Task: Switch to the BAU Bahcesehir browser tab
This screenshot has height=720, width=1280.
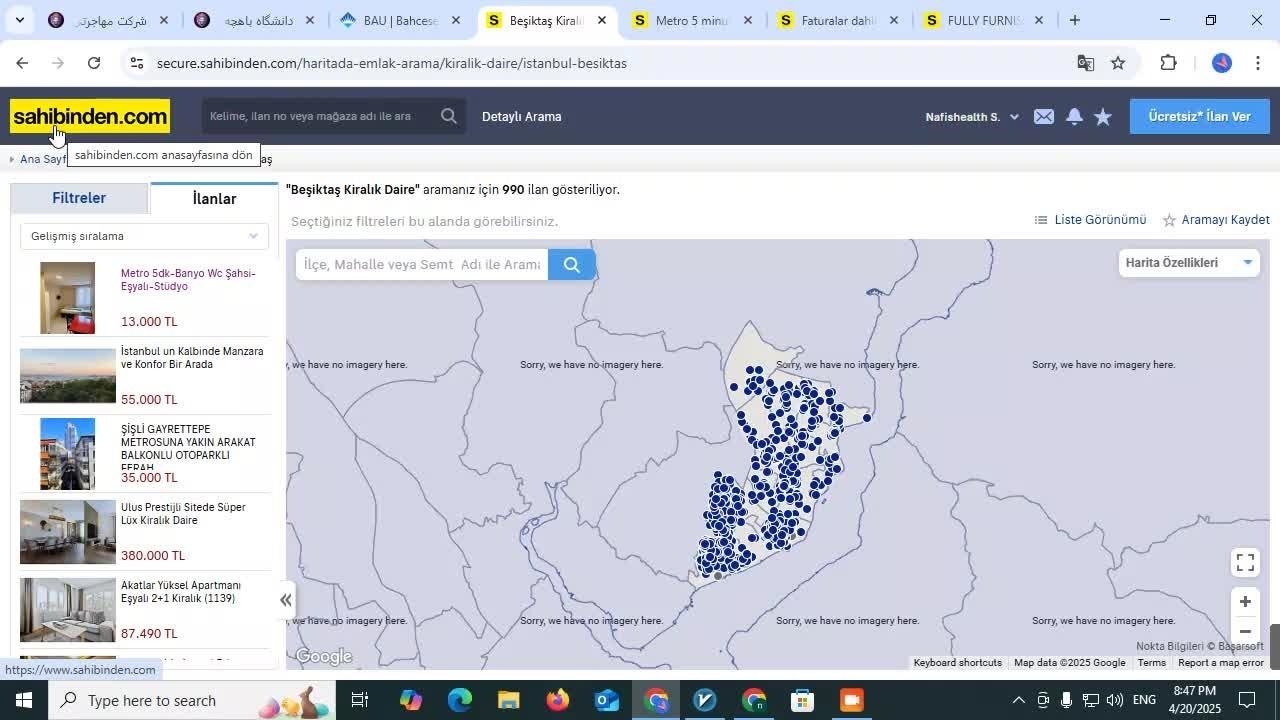Action: pyautogui.click(x=399, y=20)
